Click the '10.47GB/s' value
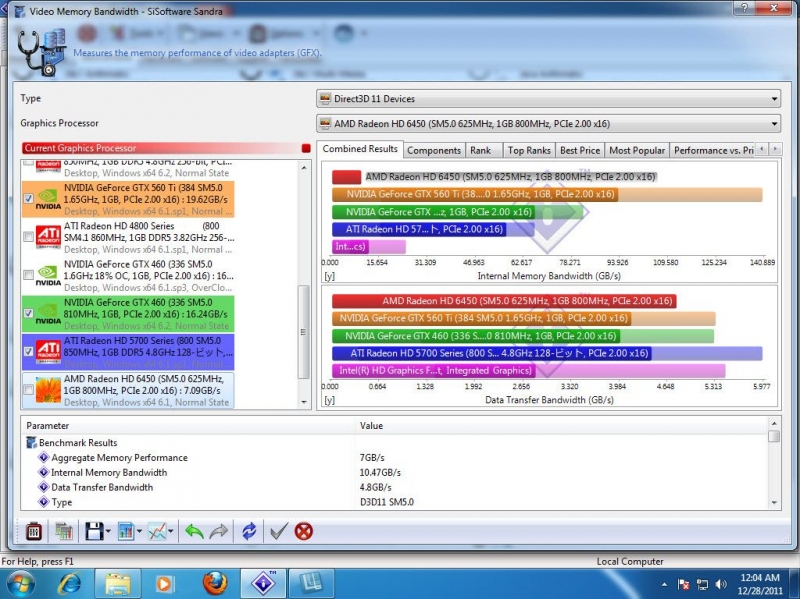Image resolution: width=800 pixels, height=599 pixels. click(x=380, y=472)
